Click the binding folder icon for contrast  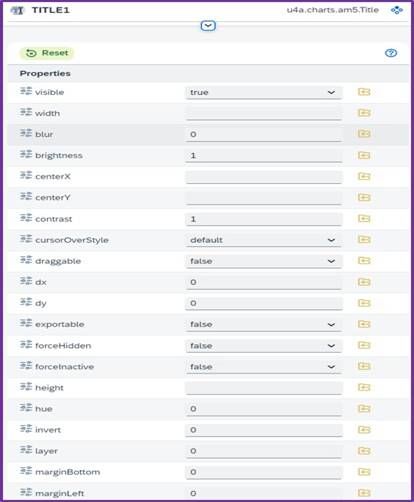pos(364,218)
